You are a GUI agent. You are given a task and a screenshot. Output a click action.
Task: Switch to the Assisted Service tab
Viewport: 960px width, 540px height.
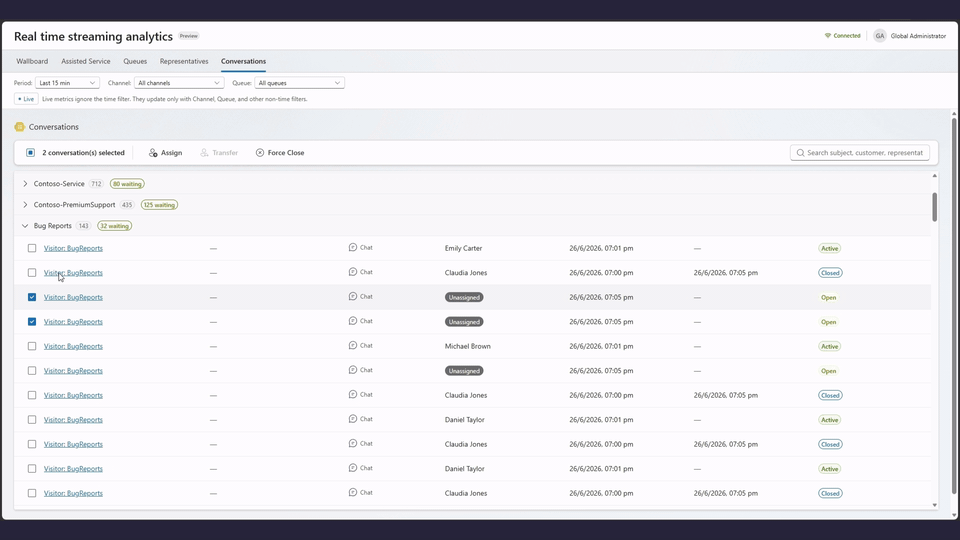[x=86, y=61]
